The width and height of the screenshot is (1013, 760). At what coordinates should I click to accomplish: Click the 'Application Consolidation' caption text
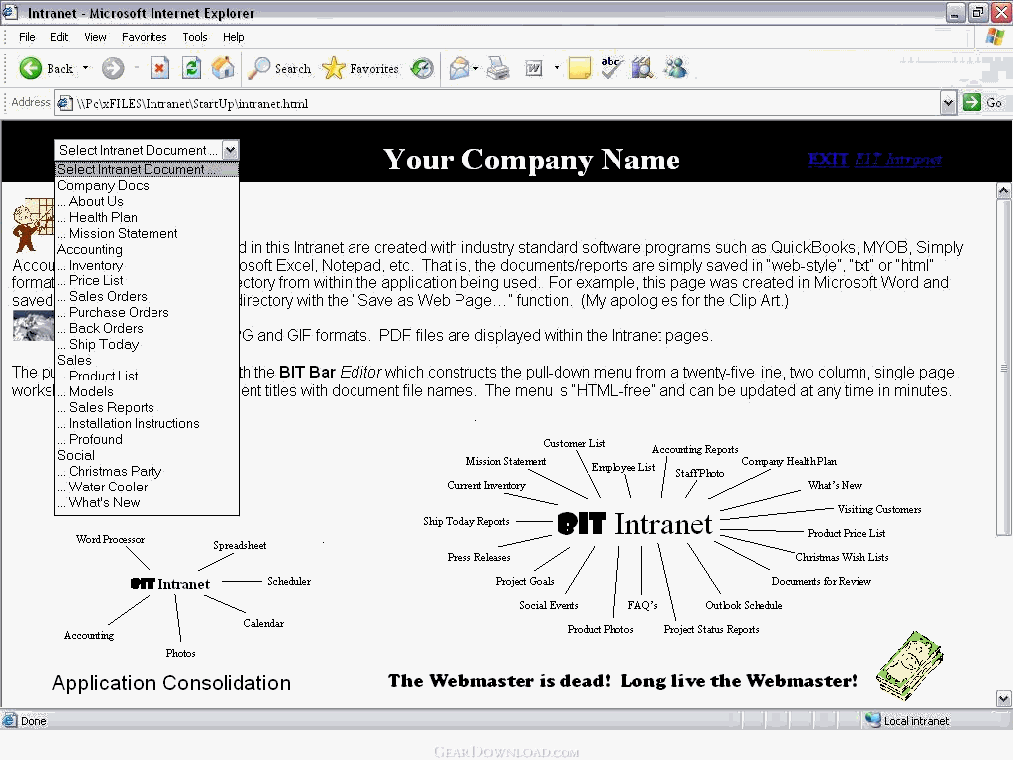point(171,683)
